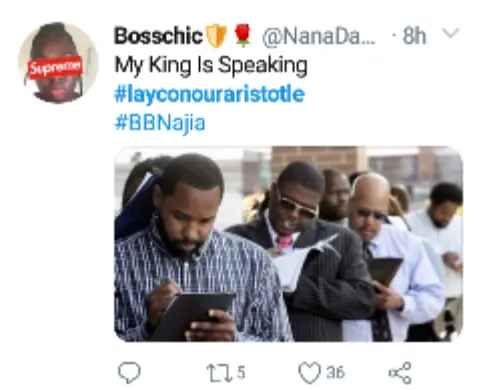The image size is (479, 390).
Task: Follow the #layconouraristotle hashtag
Action: click(209, 94)
